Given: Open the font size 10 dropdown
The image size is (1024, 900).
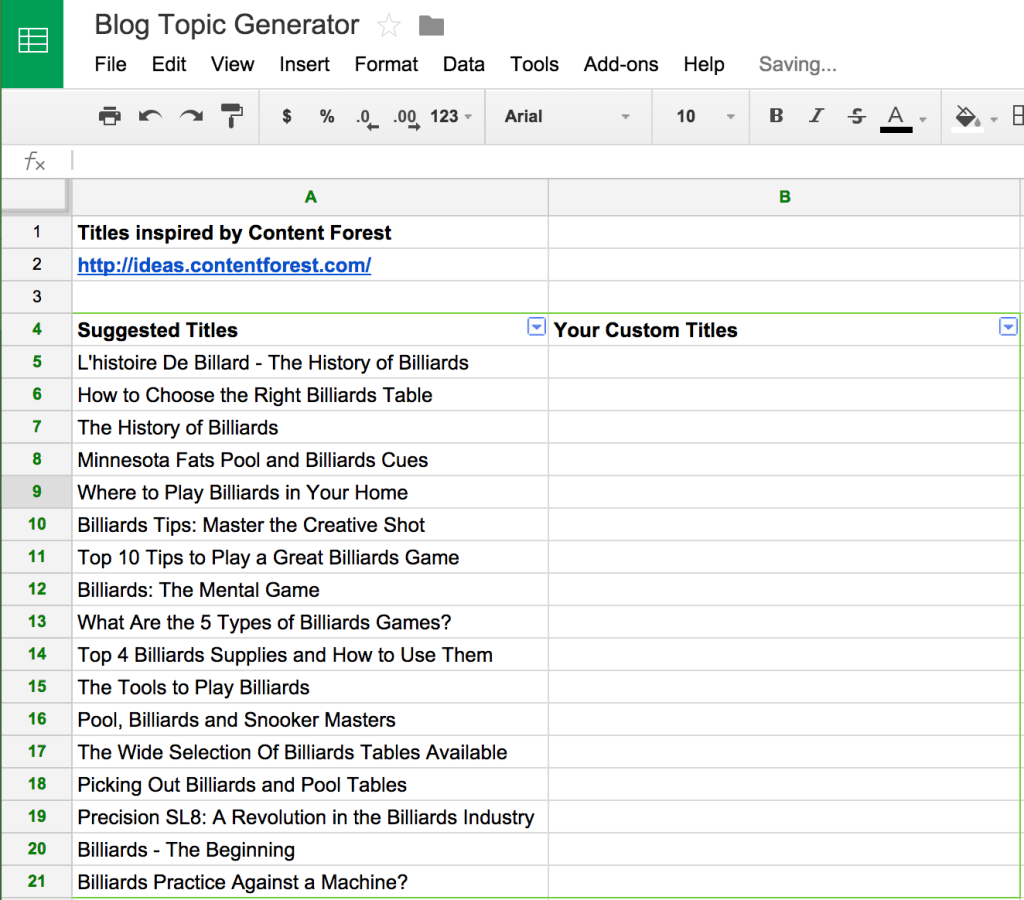Looking at the screenshot, I should coord(704,116).
